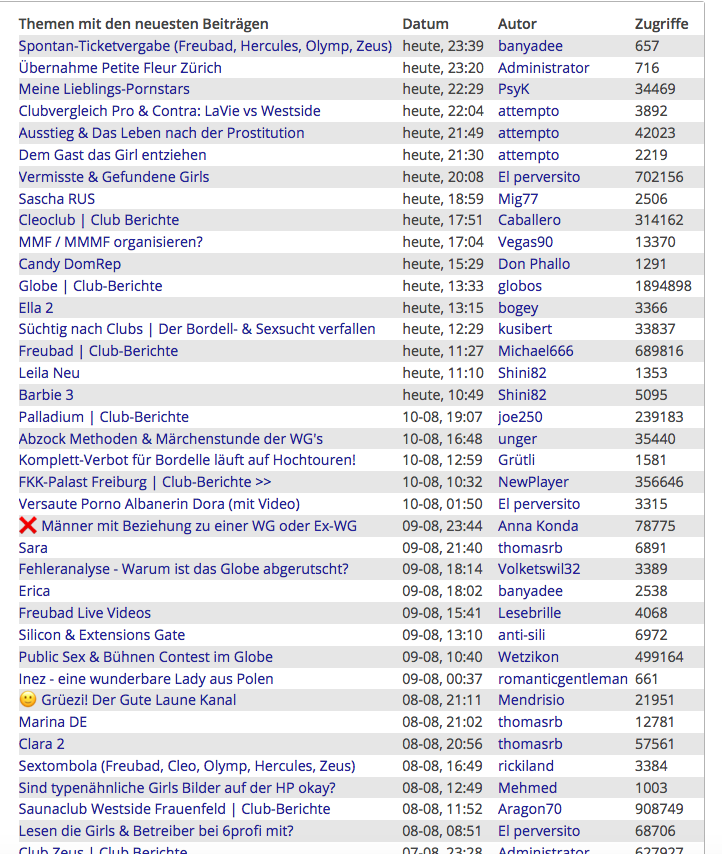Open the Cleoclub Club Berichte thread
The image size is (722, 854).
coord(99,220)
